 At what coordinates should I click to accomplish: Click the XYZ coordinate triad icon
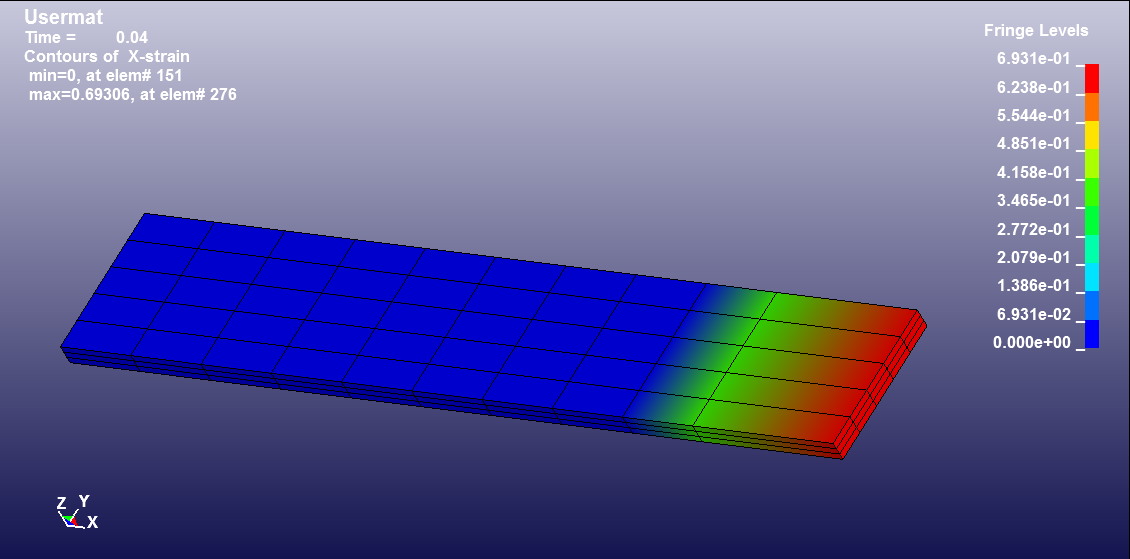76,511
